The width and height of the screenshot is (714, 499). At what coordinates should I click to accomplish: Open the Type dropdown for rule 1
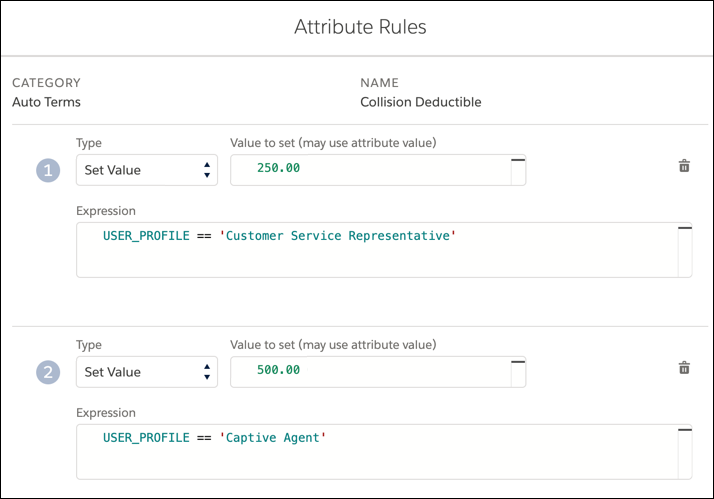pyautogui.click(x=147, y=170)
